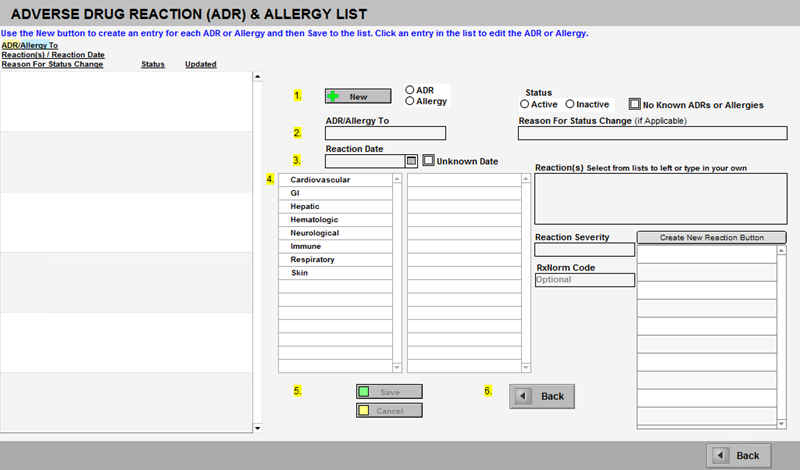This screenshot has height=470, width=800.
Task: Tick the Unknown Date checkbox
Action: pos(429,161)
